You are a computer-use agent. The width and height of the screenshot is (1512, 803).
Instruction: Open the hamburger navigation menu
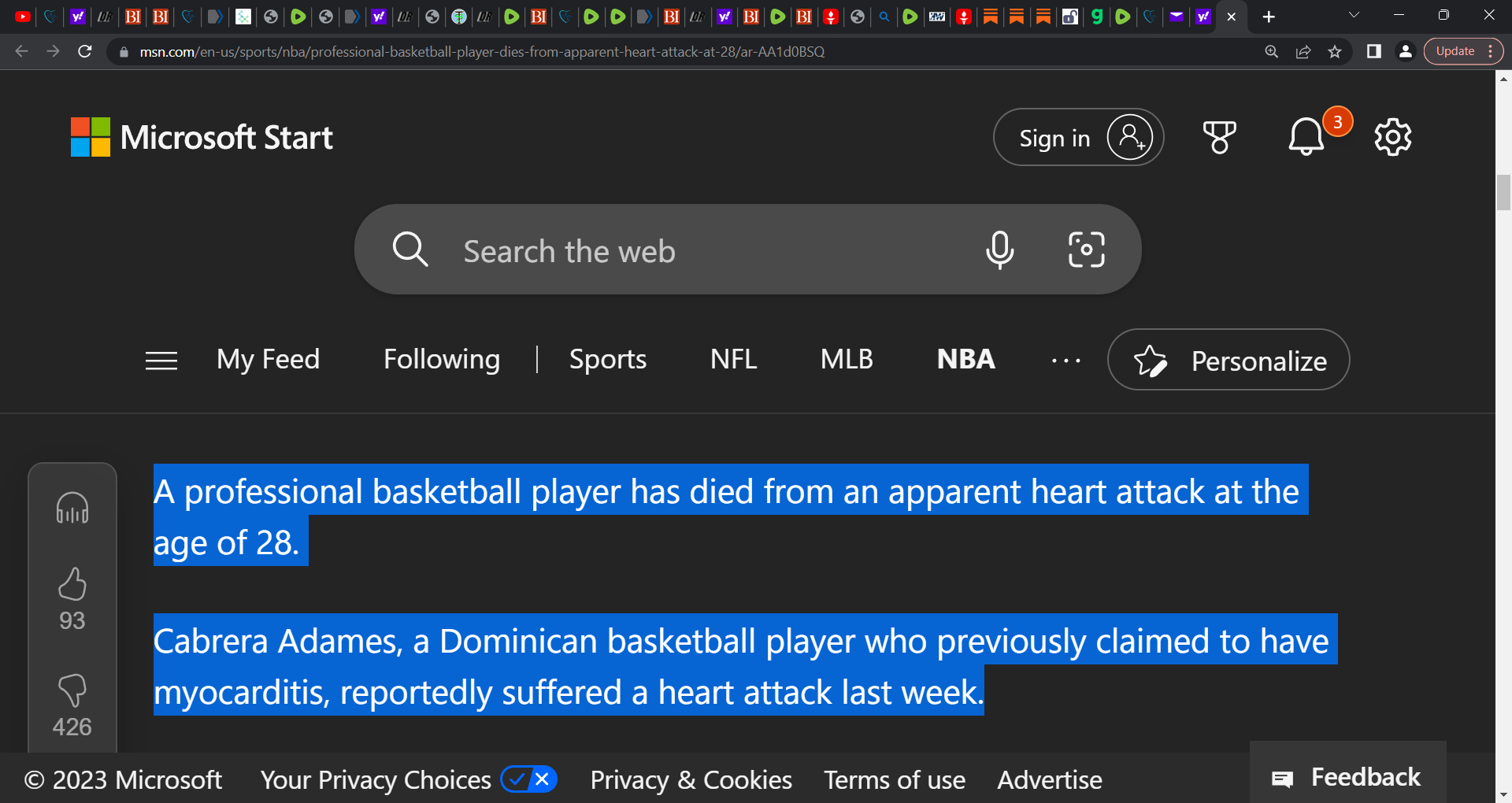[x=161, y=361]
